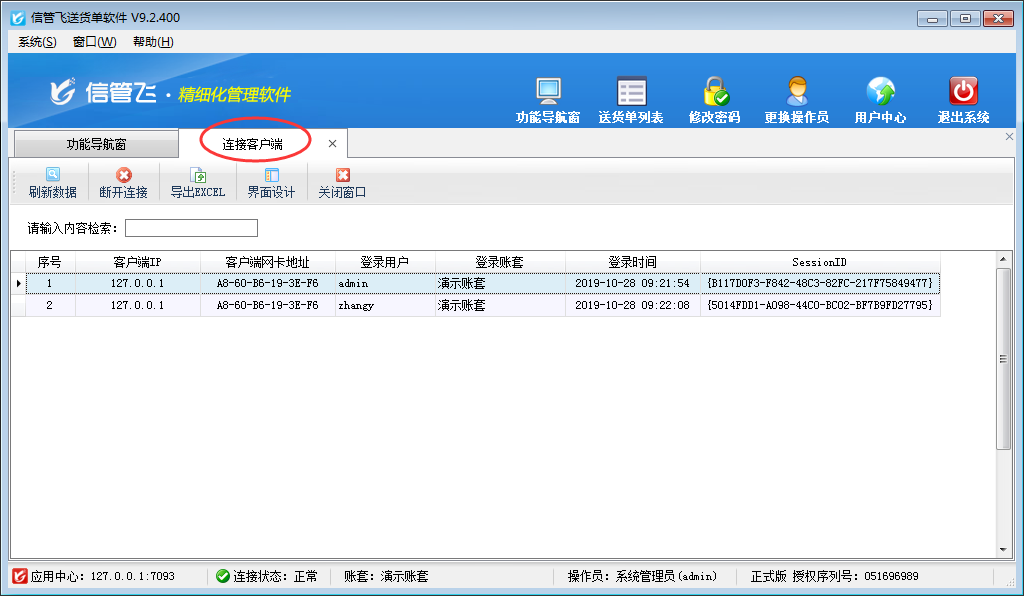Viewport: 1024px width, 596px height.
Task: Open the 系统(S) menu
Action: (x=37, y=42)
